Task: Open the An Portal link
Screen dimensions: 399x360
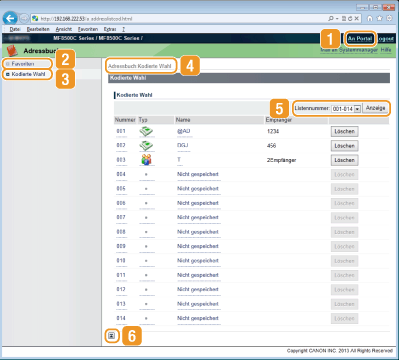Action: (360, 39)
